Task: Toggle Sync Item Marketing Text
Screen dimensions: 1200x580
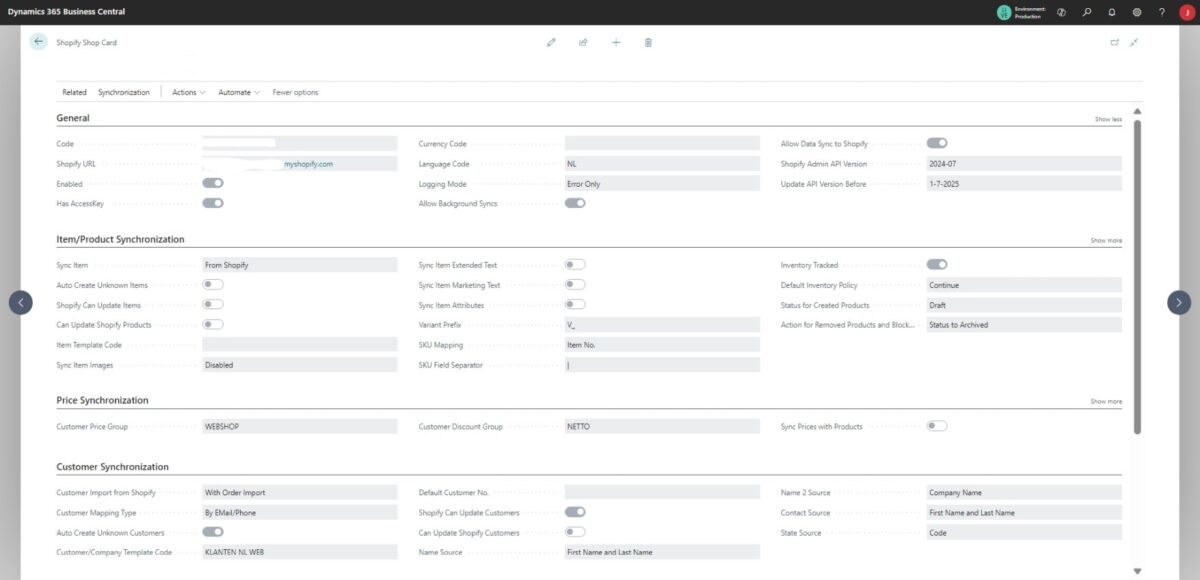Action: [575, 285]
